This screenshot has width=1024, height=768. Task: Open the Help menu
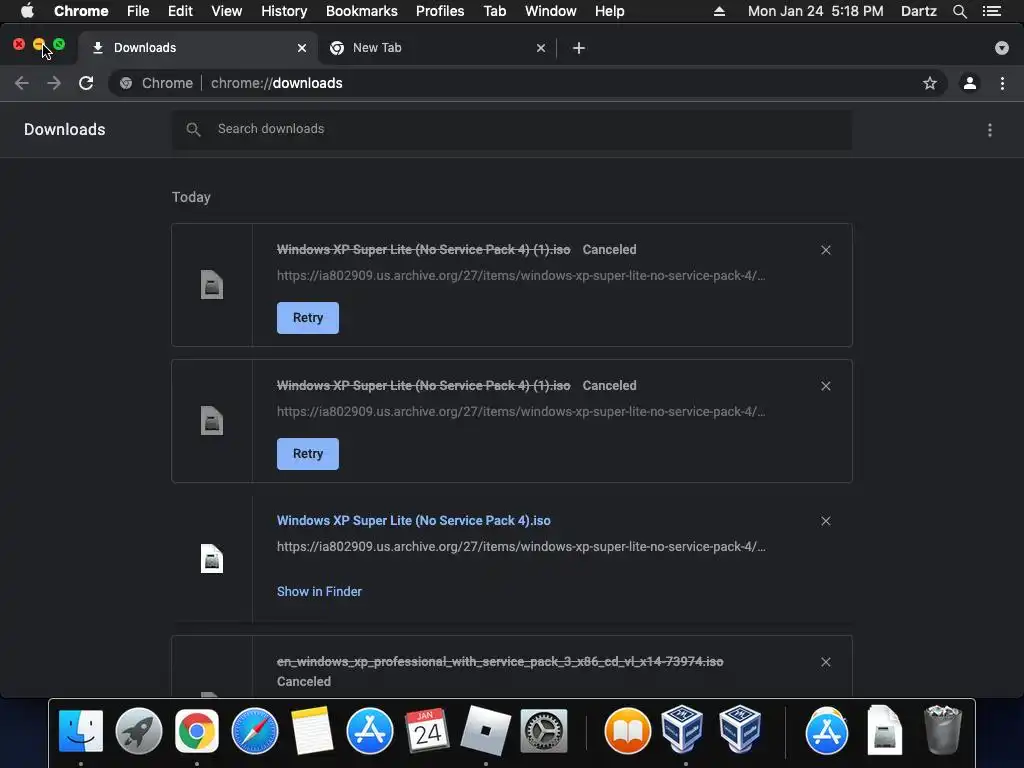609,11
